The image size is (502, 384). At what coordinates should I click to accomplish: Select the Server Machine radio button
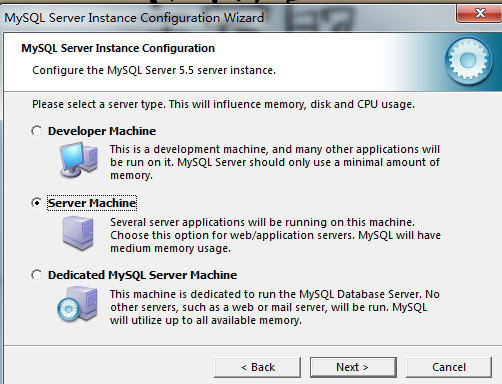coord(36,203)
